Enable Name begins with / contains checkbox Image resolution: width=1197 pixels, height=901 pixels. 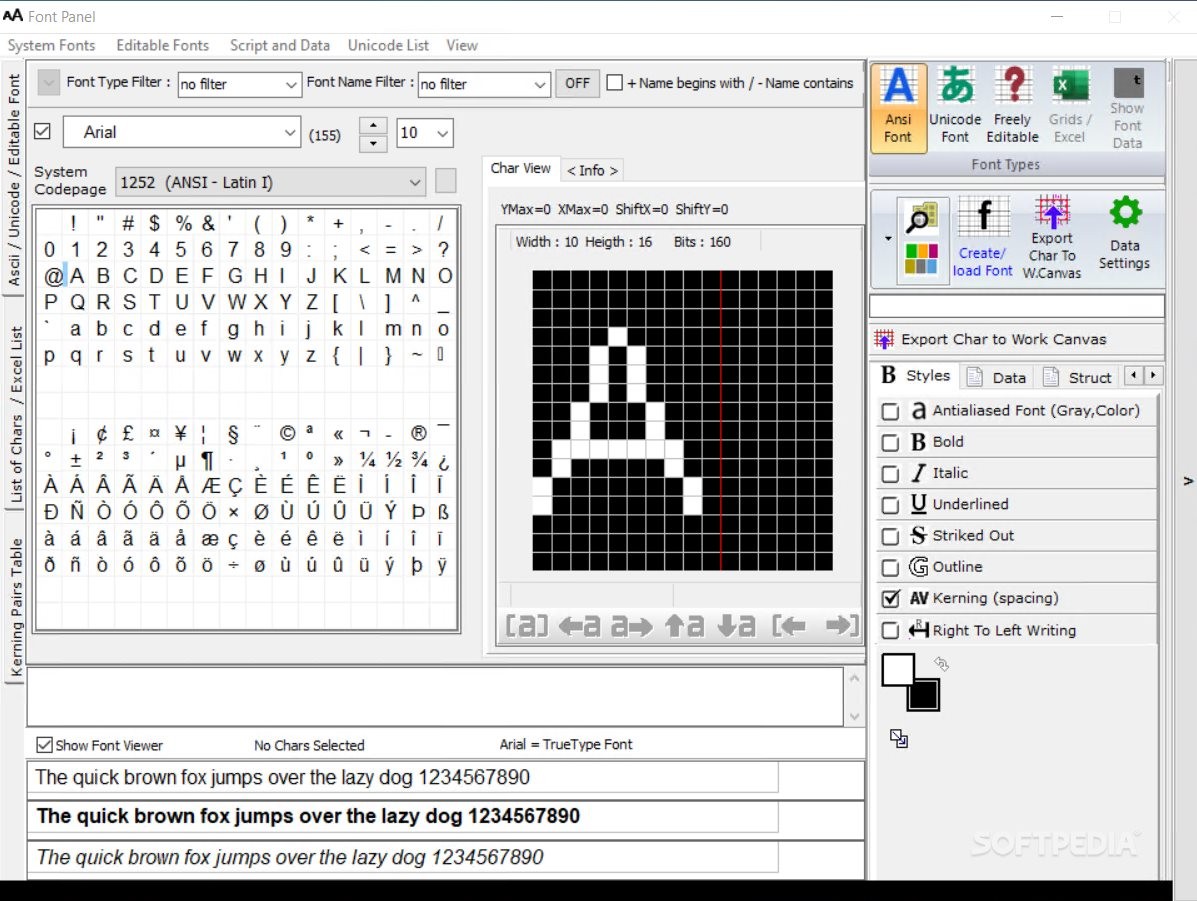[x=615, y=82]
